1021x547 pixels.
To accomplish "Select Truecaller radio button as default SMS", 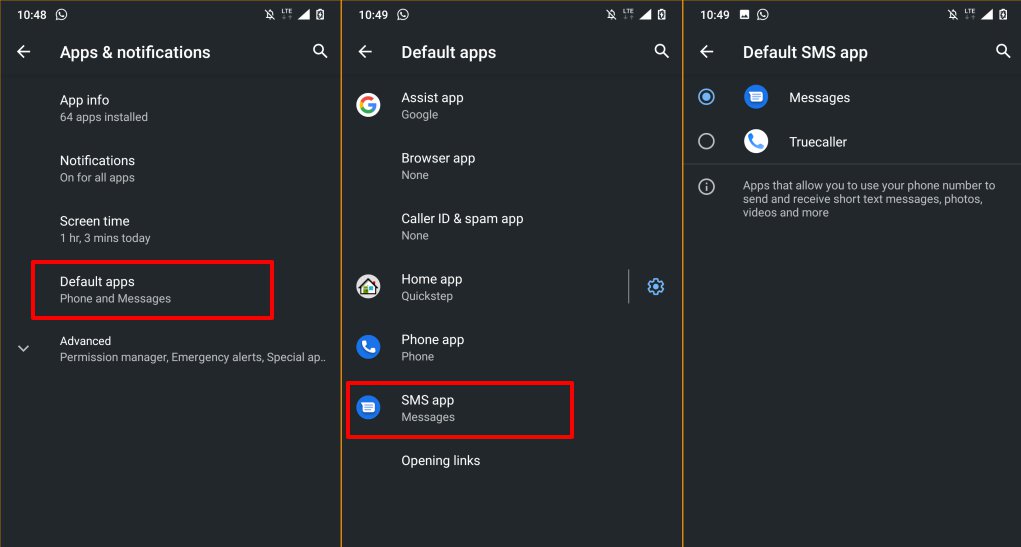I will 707,142.
